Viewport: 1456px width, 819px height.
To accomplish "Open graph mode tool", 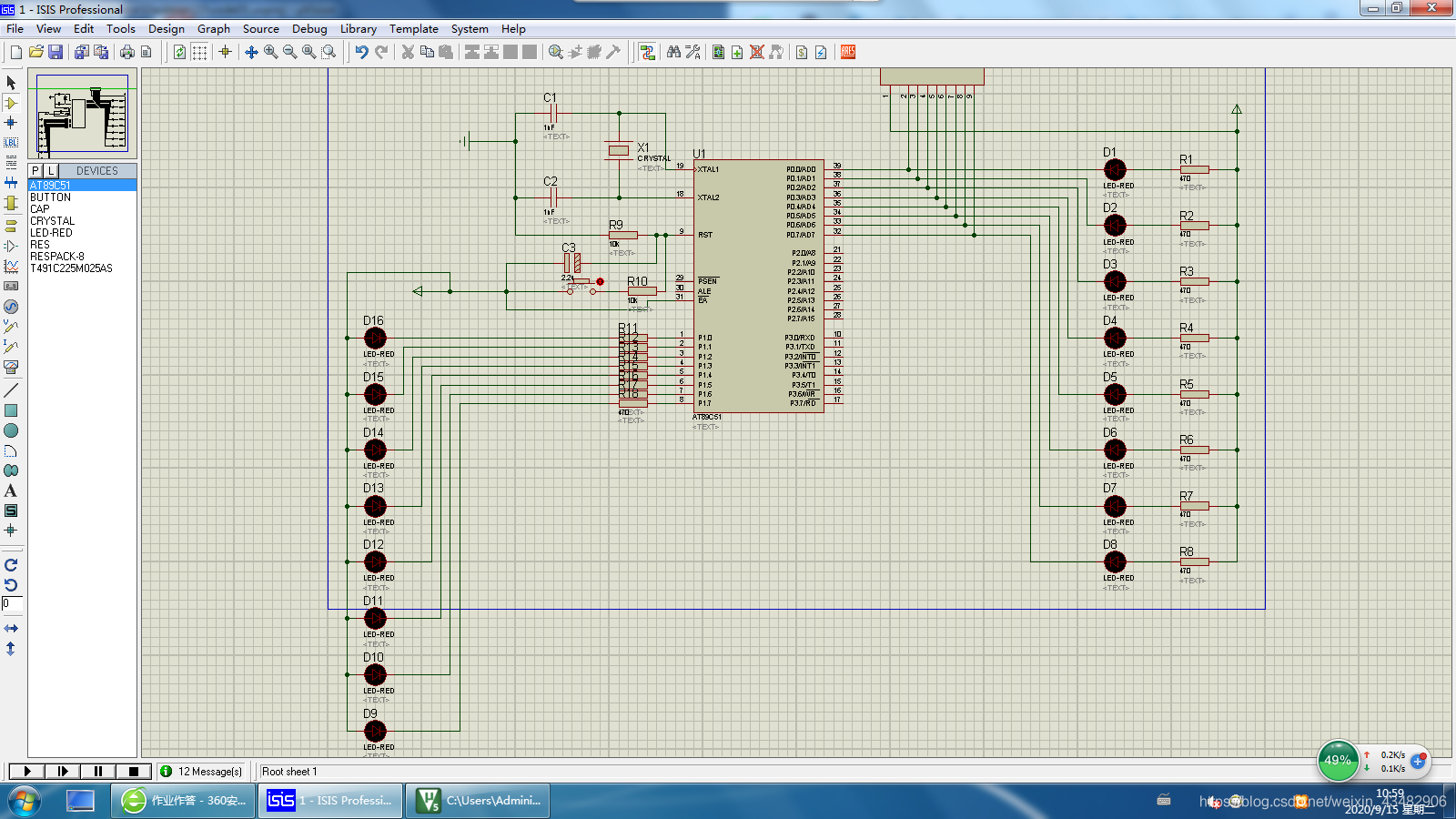I will click(11, 266).
